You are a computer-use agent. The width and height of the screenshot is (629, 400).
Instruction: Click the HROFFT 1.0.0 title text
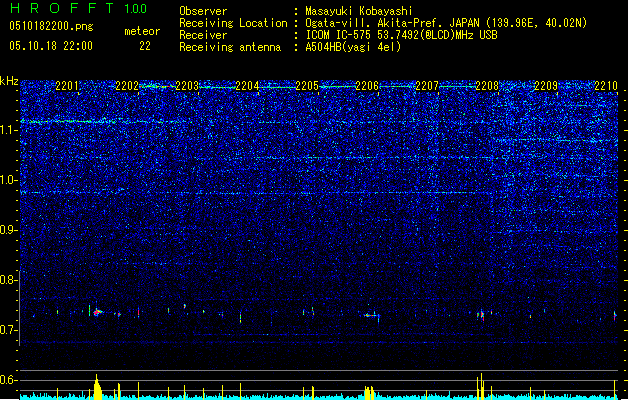pos(78,8)
